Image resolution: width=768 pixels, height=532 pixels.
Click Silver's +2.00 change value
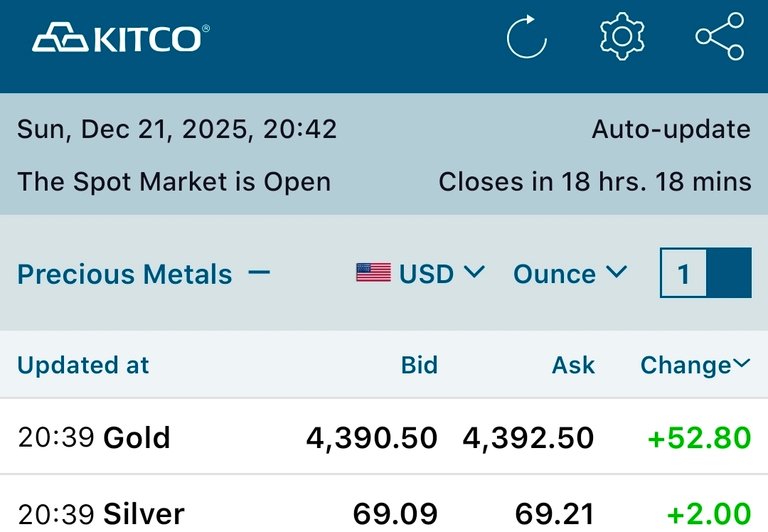click(x=708, y=515)
